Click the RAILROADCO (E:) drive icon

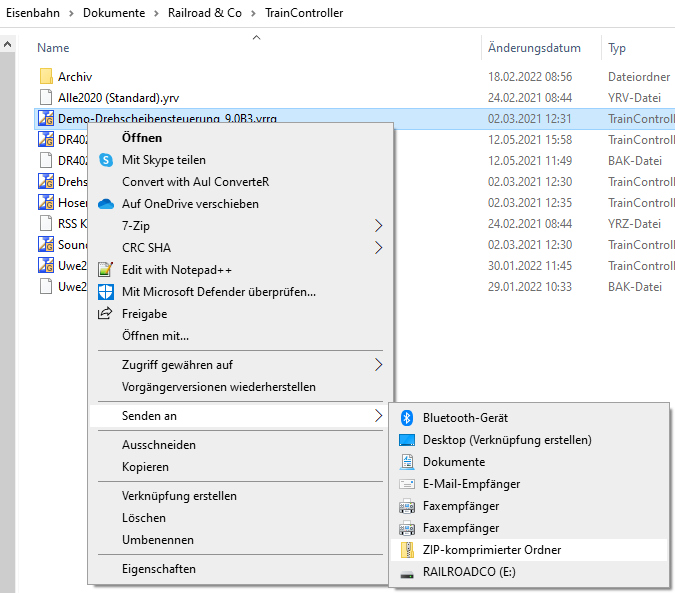[407, 572]
